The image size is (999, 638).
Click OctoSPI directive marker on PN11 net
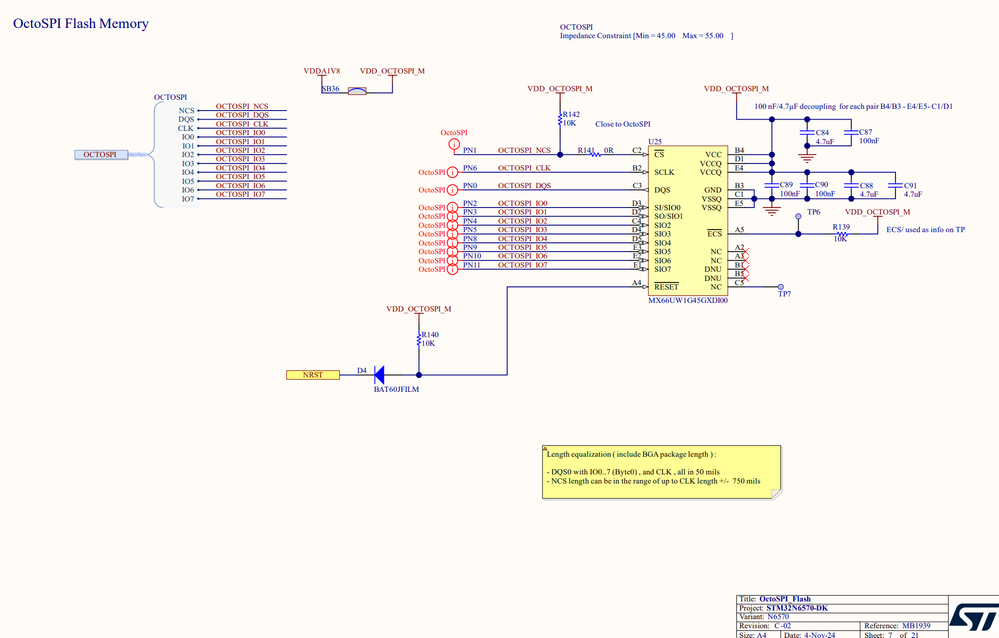tap(452, 270)
